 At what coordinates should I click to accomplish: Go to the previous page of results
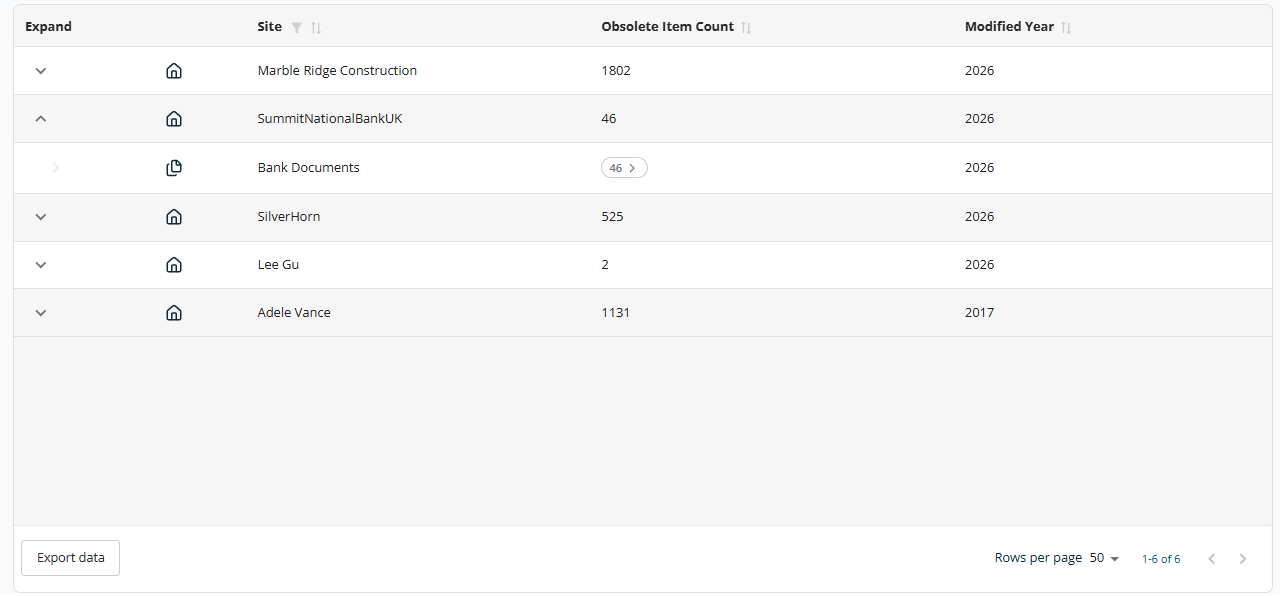(x=1212, y=559)
